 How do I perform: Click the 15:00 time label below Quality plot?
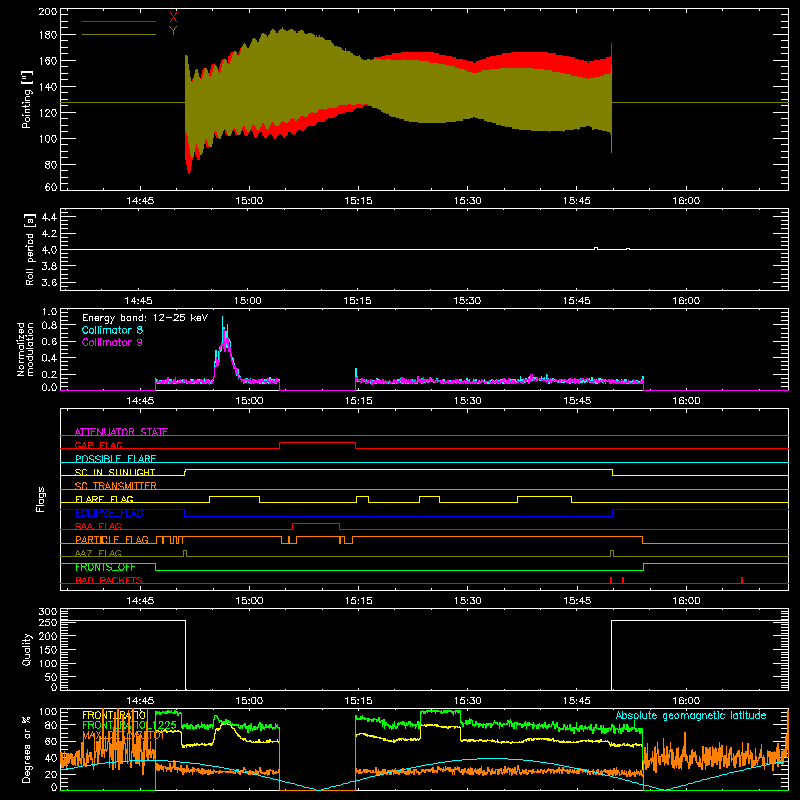tap(249, 701)
